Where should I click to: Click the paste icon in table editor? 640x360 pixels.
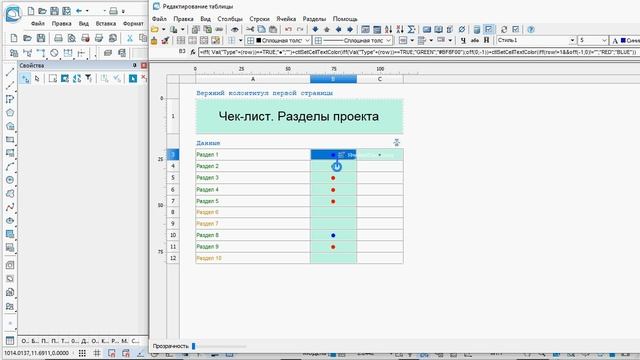(273, 29)
